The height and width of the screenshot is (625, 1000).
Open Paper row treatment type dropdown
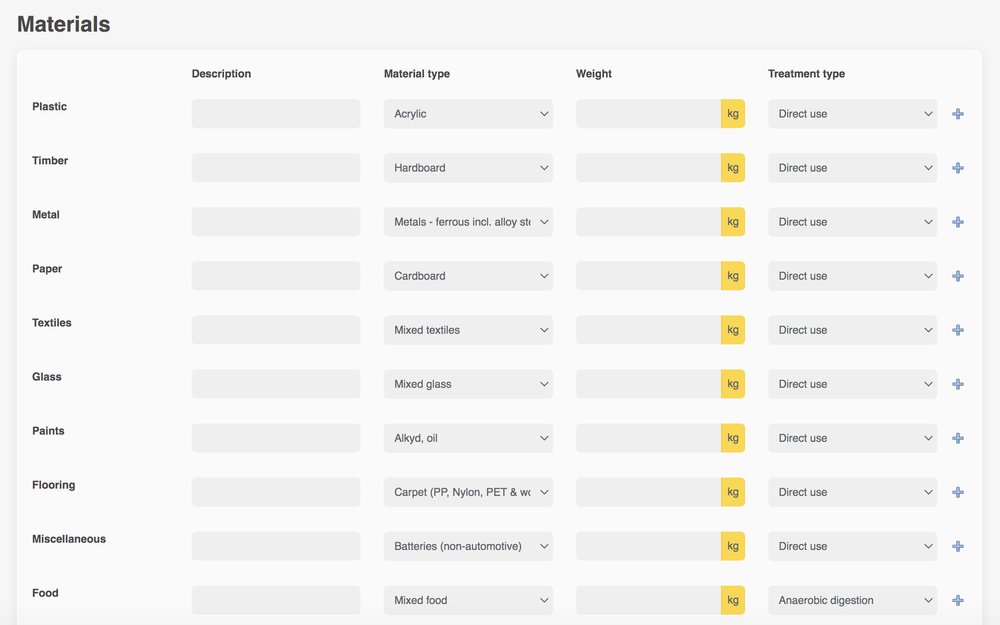853,276
